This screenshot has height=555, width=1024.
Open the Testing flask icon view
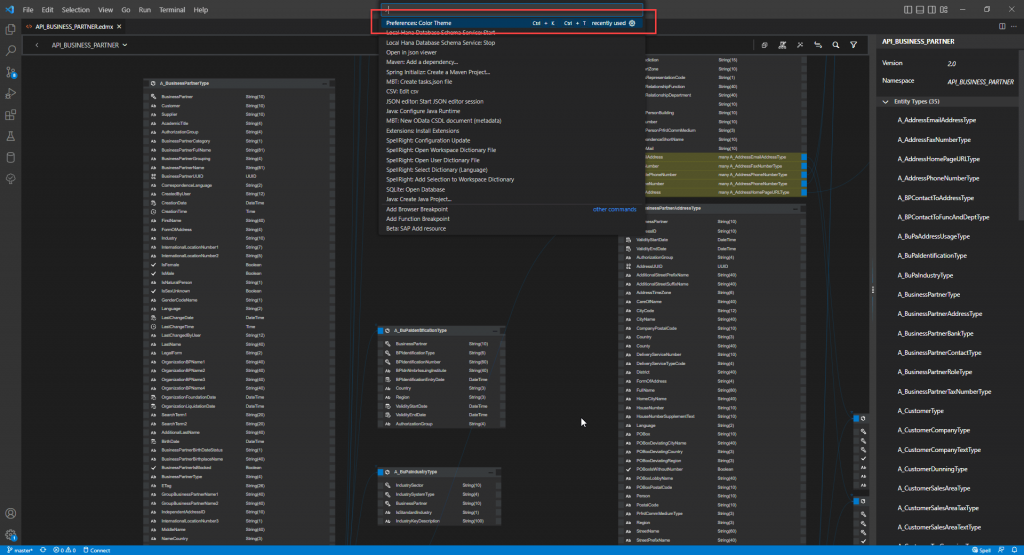pyautogui.click(x=10, y=136)
